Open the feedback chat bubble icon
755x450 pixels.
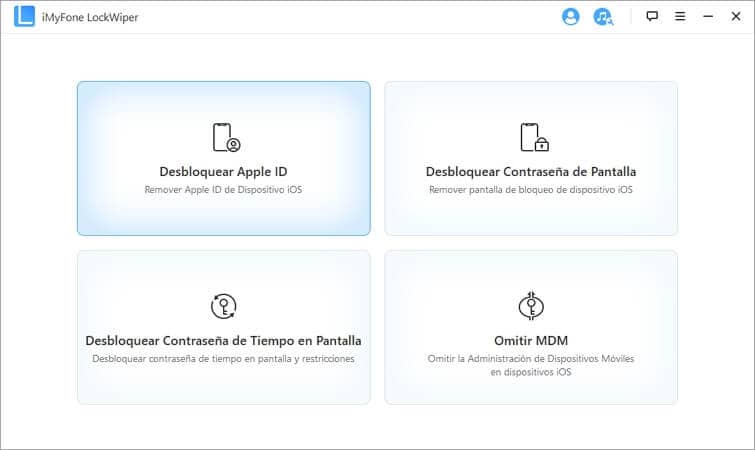pos(652,16)
